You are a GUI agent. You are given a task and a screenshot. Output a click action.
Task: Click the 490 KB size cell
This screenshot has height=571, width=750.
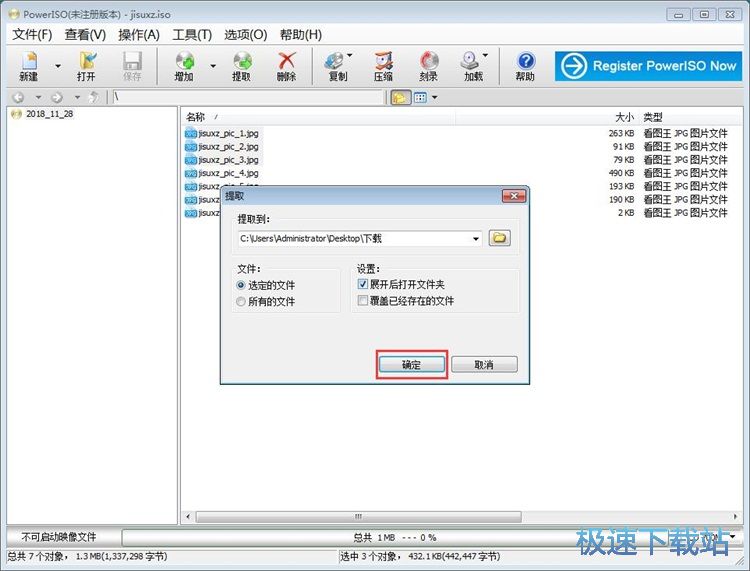click(x=621, y=173)
